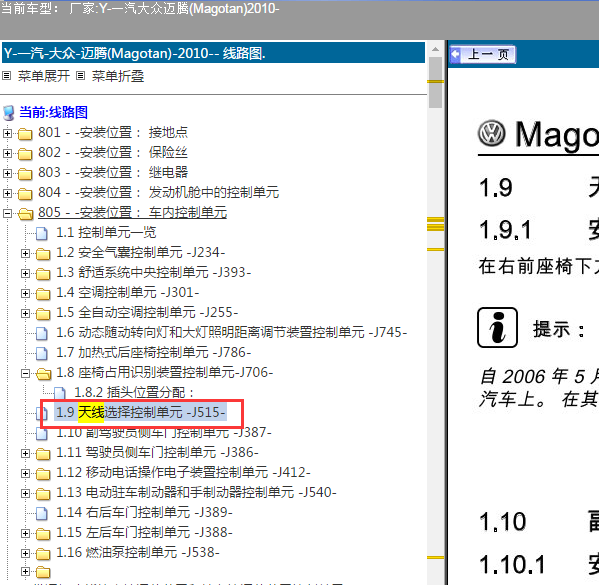The image size is (599, 585).
Task: Go back with 上一页 button
Action: point(482,54)
